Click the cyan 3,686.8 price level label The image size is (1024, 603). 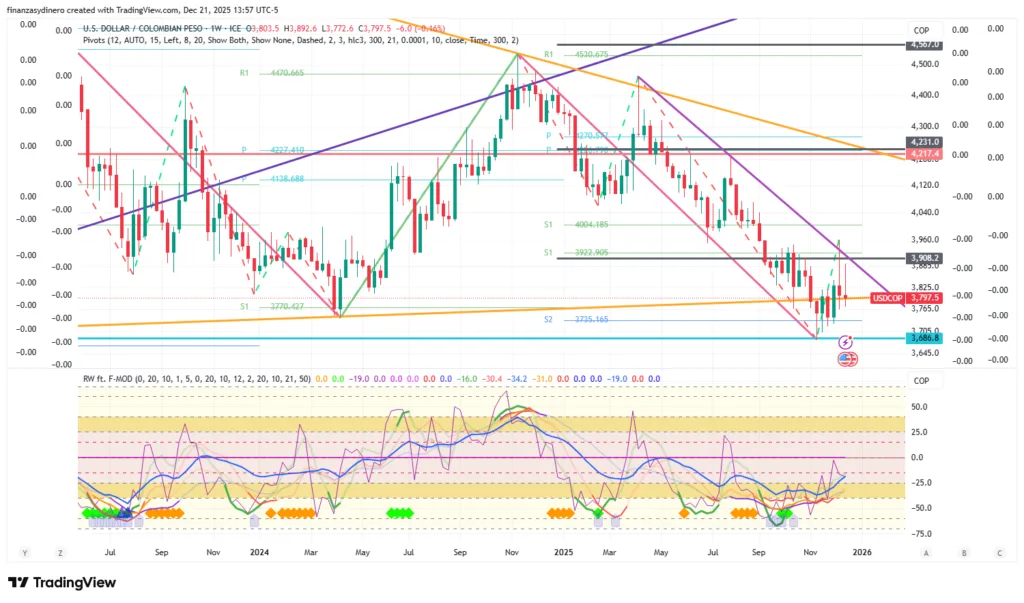[x=925, y=339]
